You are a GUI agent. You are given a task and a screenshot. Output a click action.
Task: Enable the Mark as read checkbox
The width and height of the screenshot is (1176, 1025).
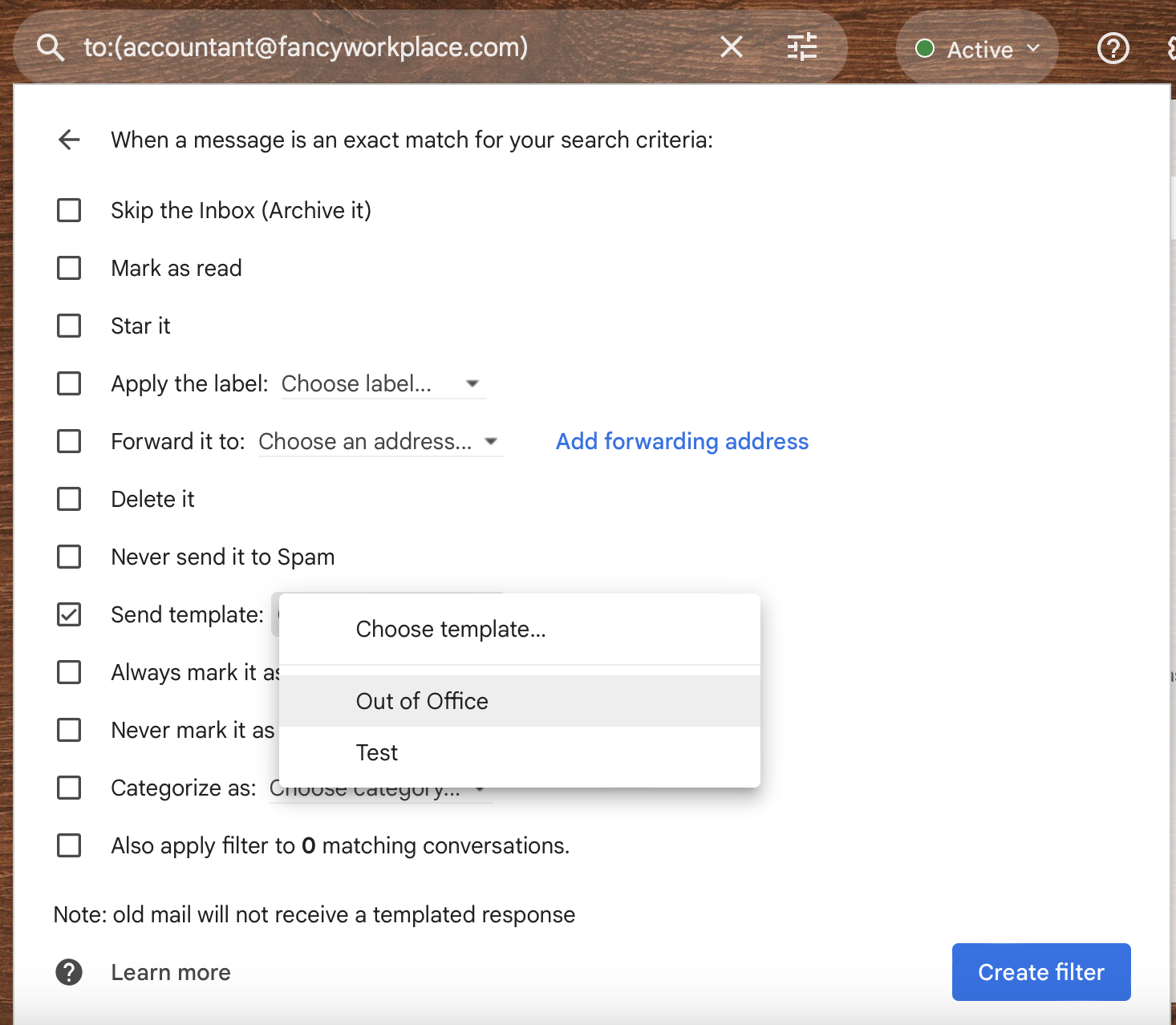pos(70,268)
